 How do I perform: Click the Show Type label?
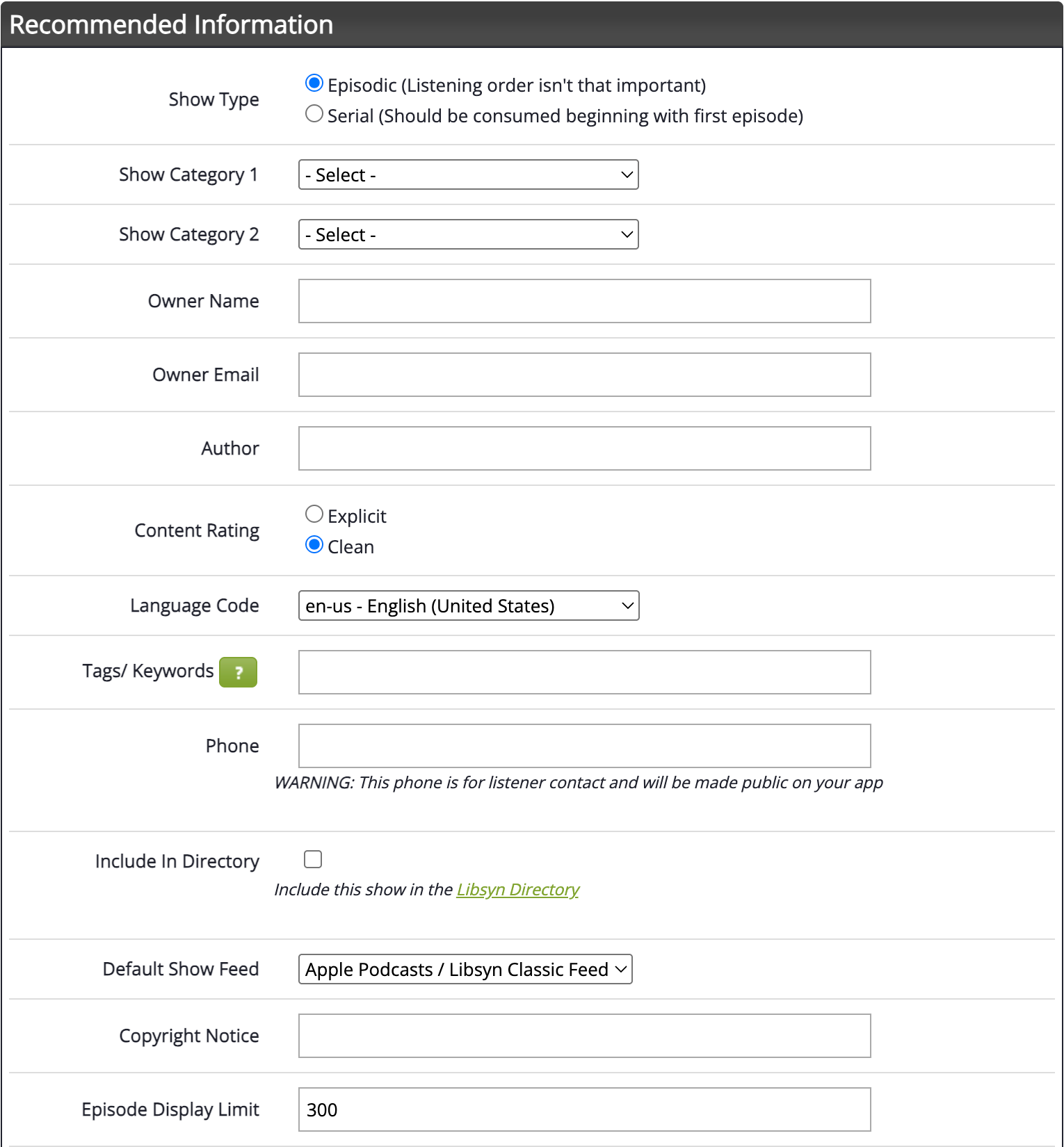213,100
